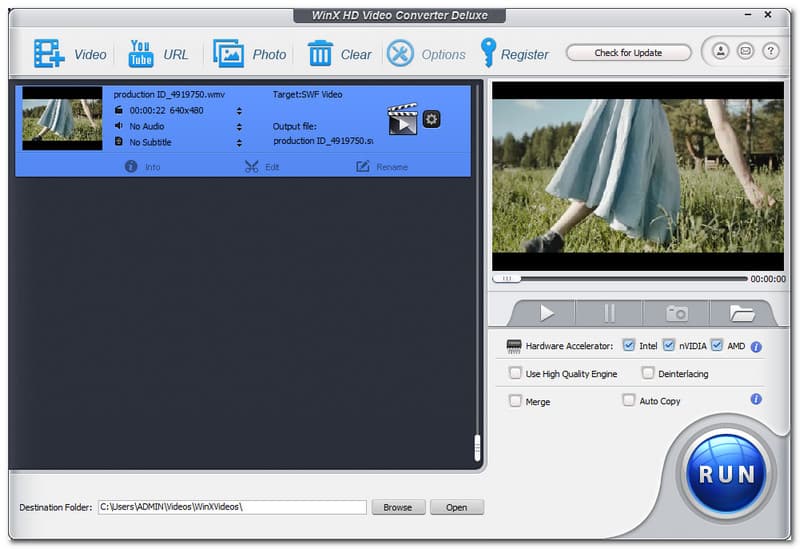Expand the video track 640x480 selector
The width and height of the screenshot is (800, 549).
(239, 111)
